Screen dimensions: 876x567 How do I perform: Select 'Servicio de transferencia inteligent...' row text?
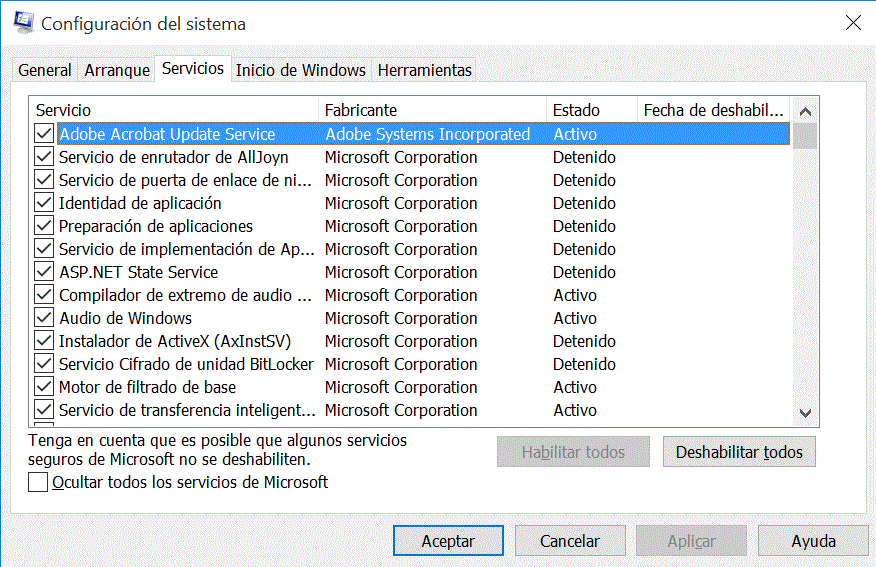click(x=187, y=410)
